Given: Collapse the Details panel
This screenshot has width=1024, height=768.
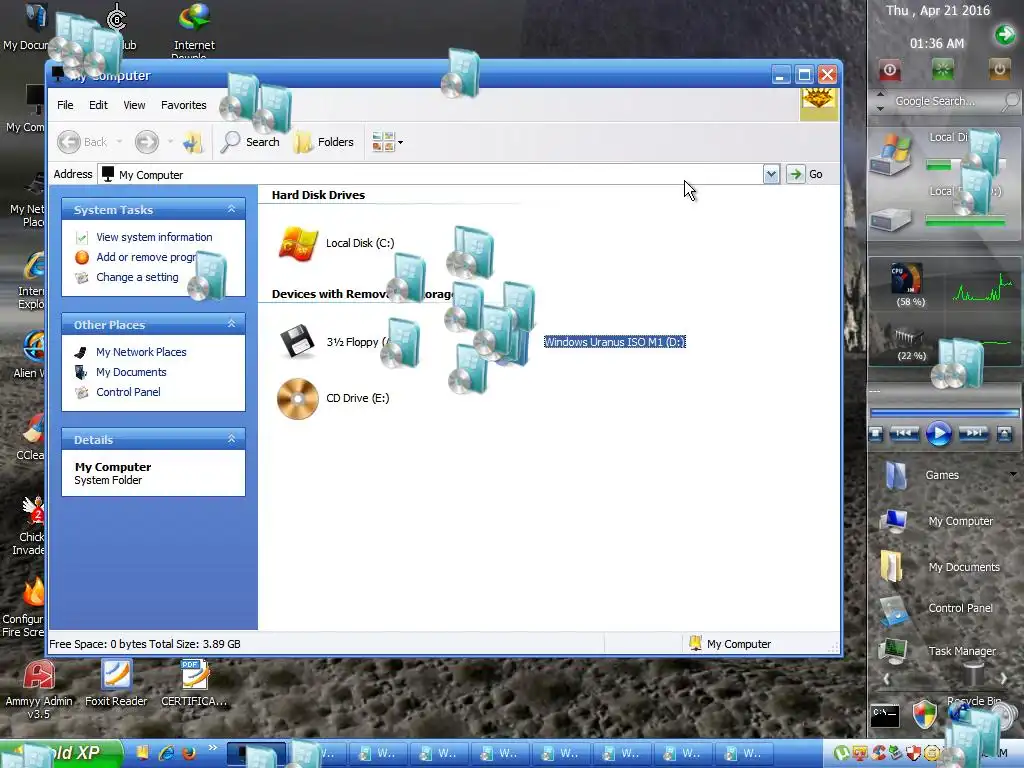Looking at the screenshot, I should point(231,439).
